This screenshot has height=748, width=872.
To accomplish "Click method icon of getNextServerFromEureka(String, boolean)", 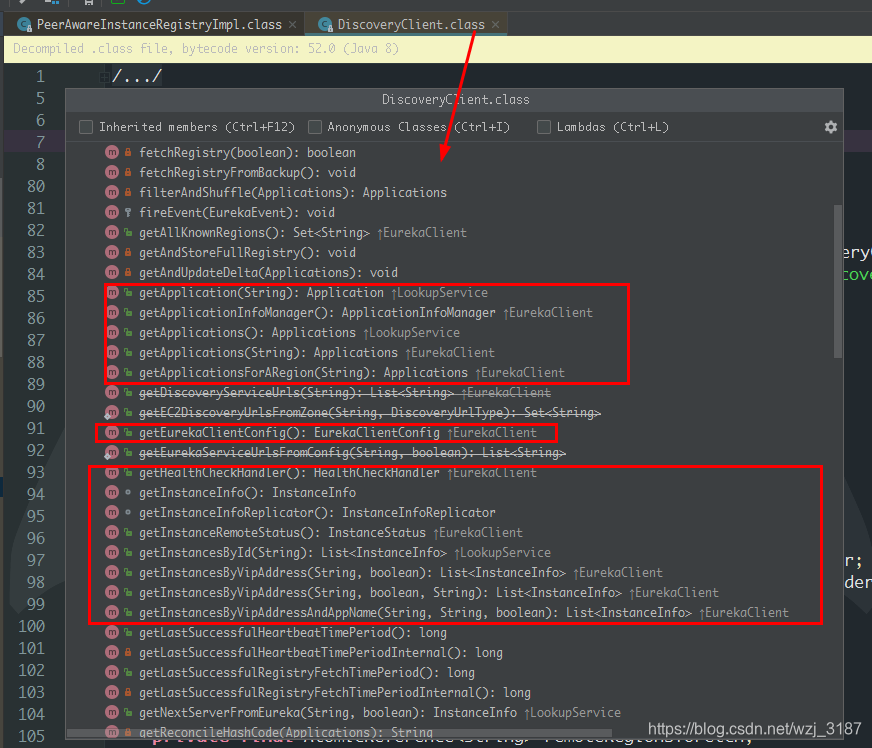I will pos(112,712).
